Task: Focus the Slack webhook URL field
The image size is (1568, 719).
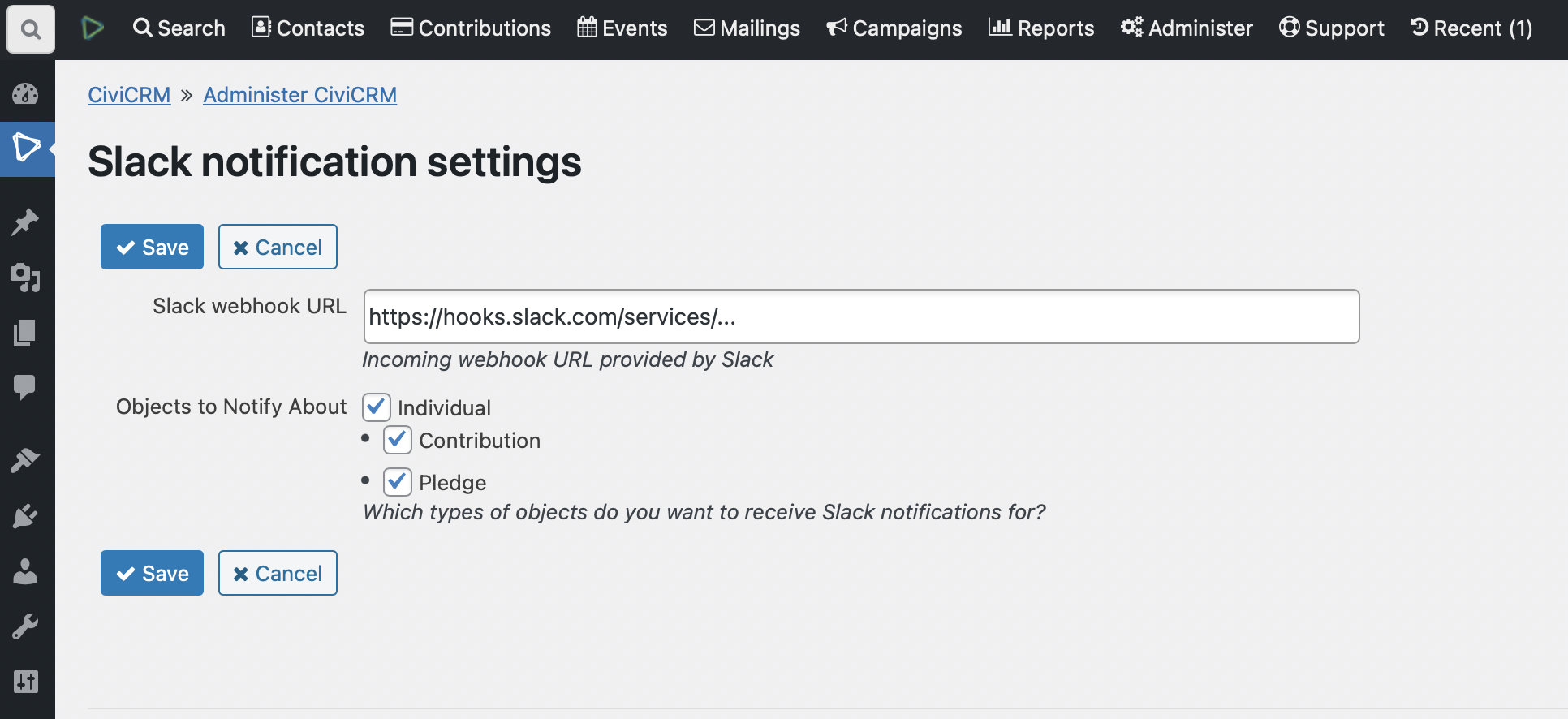Action: [x=861, y=316]
